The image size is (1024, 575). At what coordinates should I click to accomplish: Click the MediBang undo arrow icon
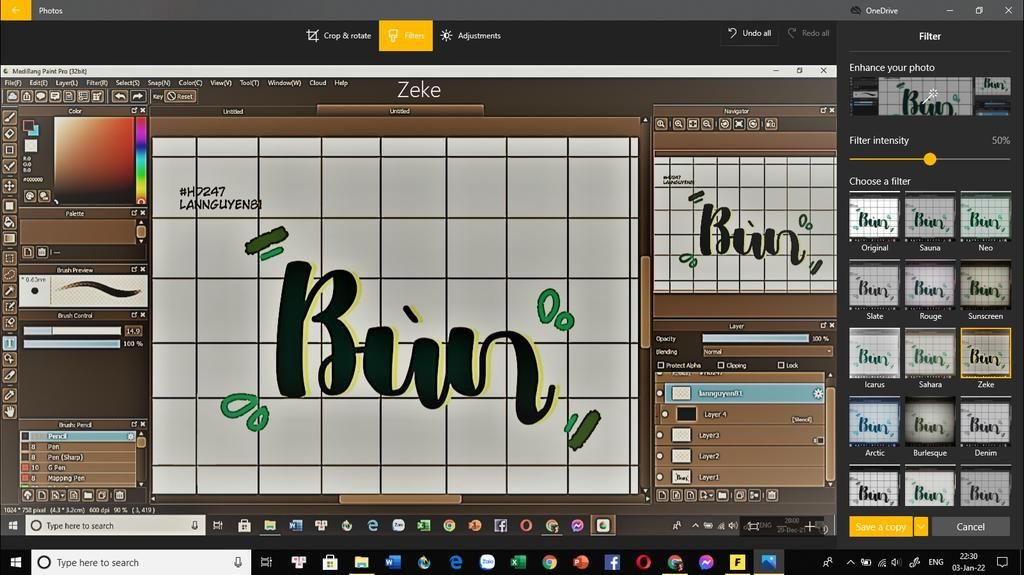tap(120, 96)
